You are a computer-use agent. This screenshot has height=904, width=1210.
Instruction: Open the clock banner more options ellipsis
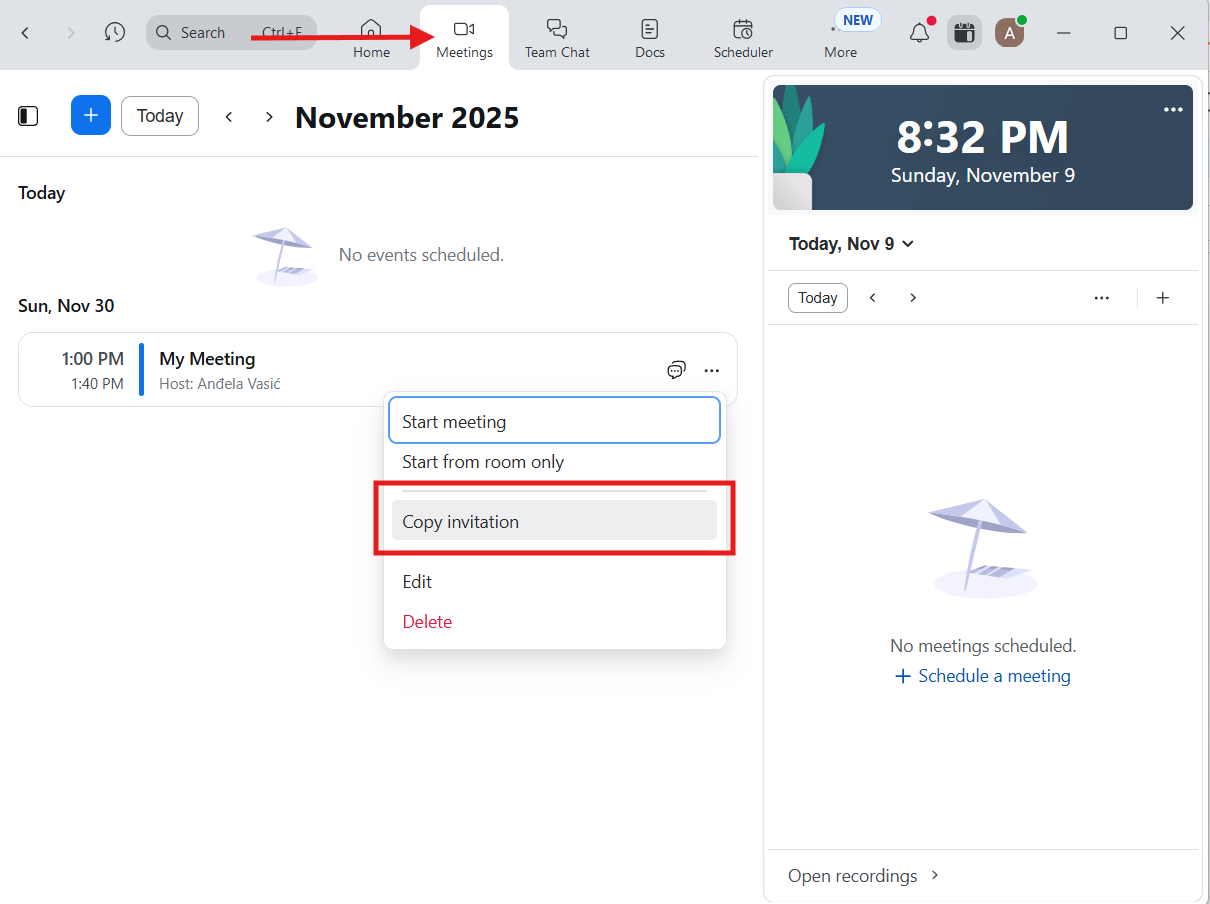1173,110
